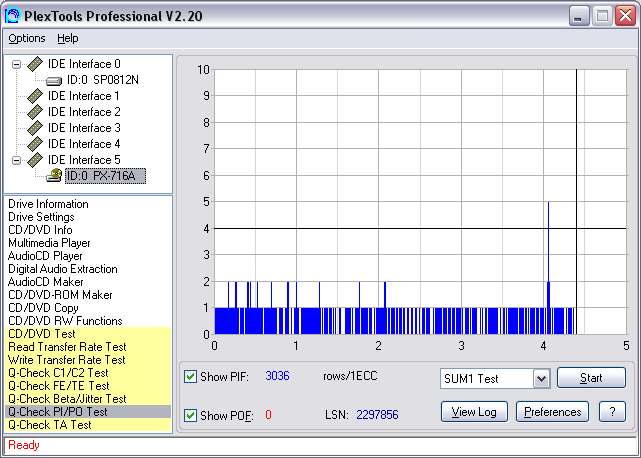This screenshot has height=458, width=641.
Task: Collapse the IDE Interface 5 tree node
Action: point(16,160)
